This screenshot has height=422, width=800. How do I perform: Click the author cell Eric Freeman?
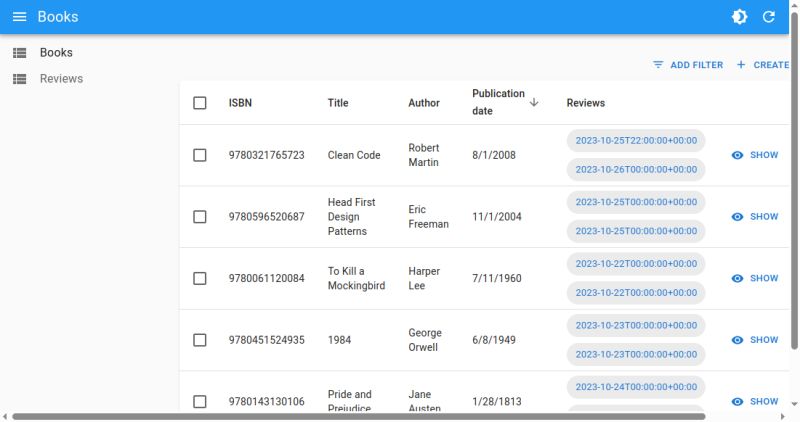point(429,217)
